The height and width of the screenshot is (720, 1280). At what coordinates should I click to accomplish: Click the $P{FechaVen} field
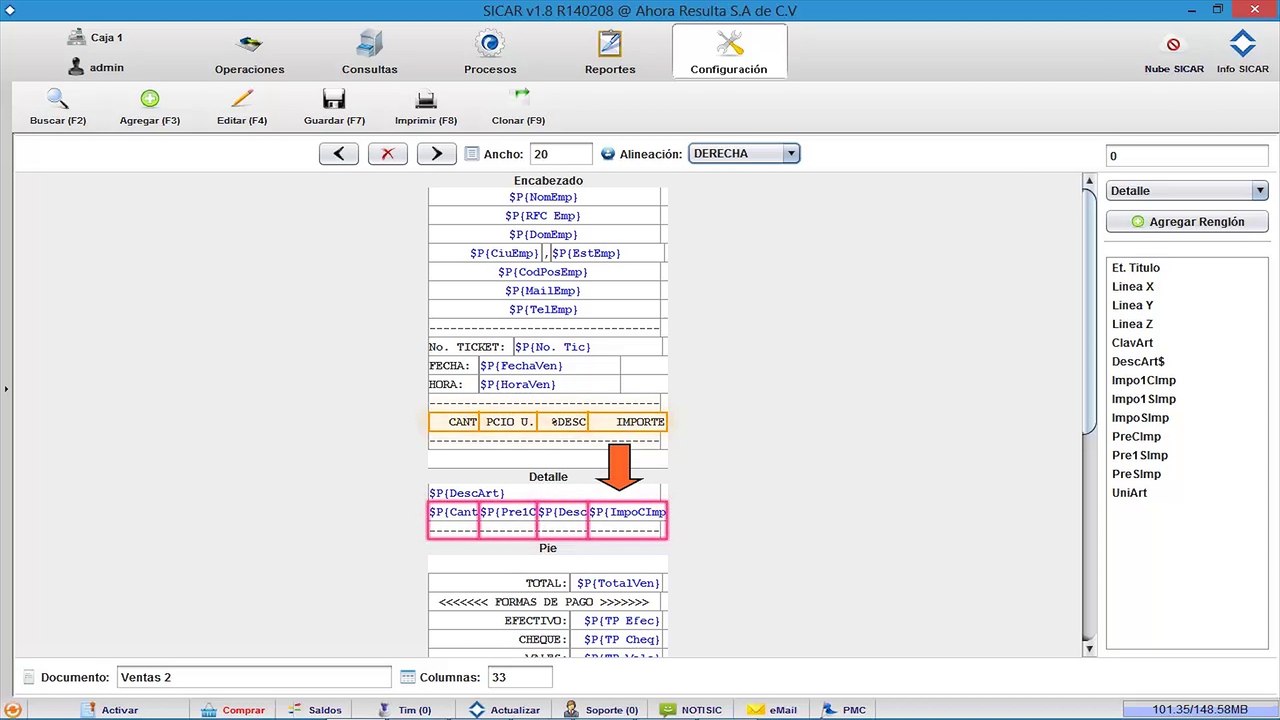point(549,366)
